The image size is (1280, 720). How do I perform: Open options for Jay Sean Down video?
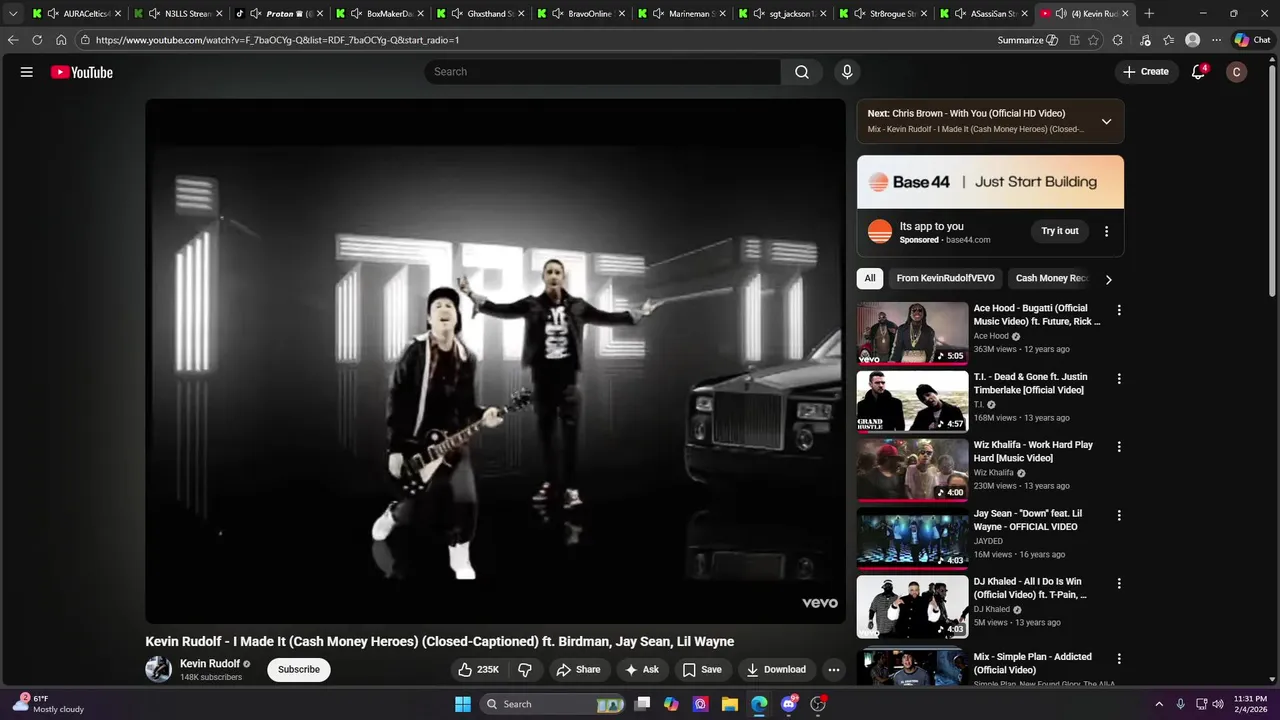[1119, 515]
